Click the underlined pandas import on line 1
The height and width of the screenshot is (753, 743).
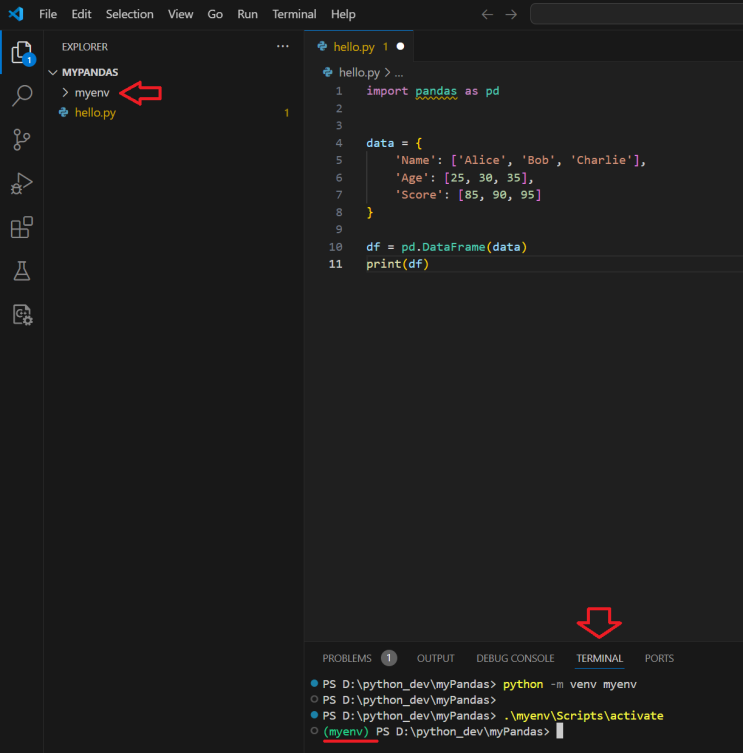436,91
